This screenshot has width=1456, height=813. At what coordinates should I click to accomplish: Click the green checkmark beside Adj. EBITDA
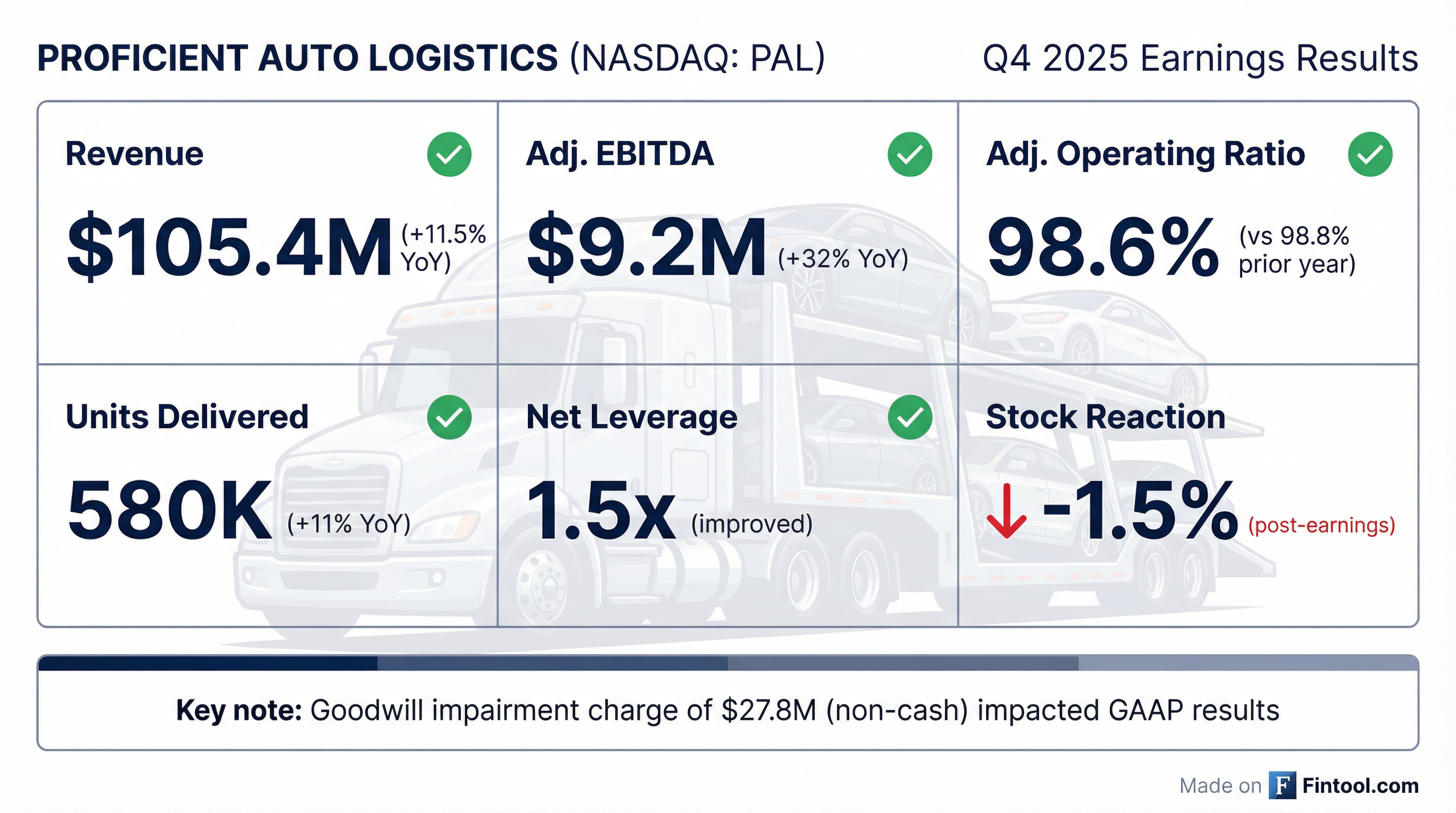pos(910,155)
